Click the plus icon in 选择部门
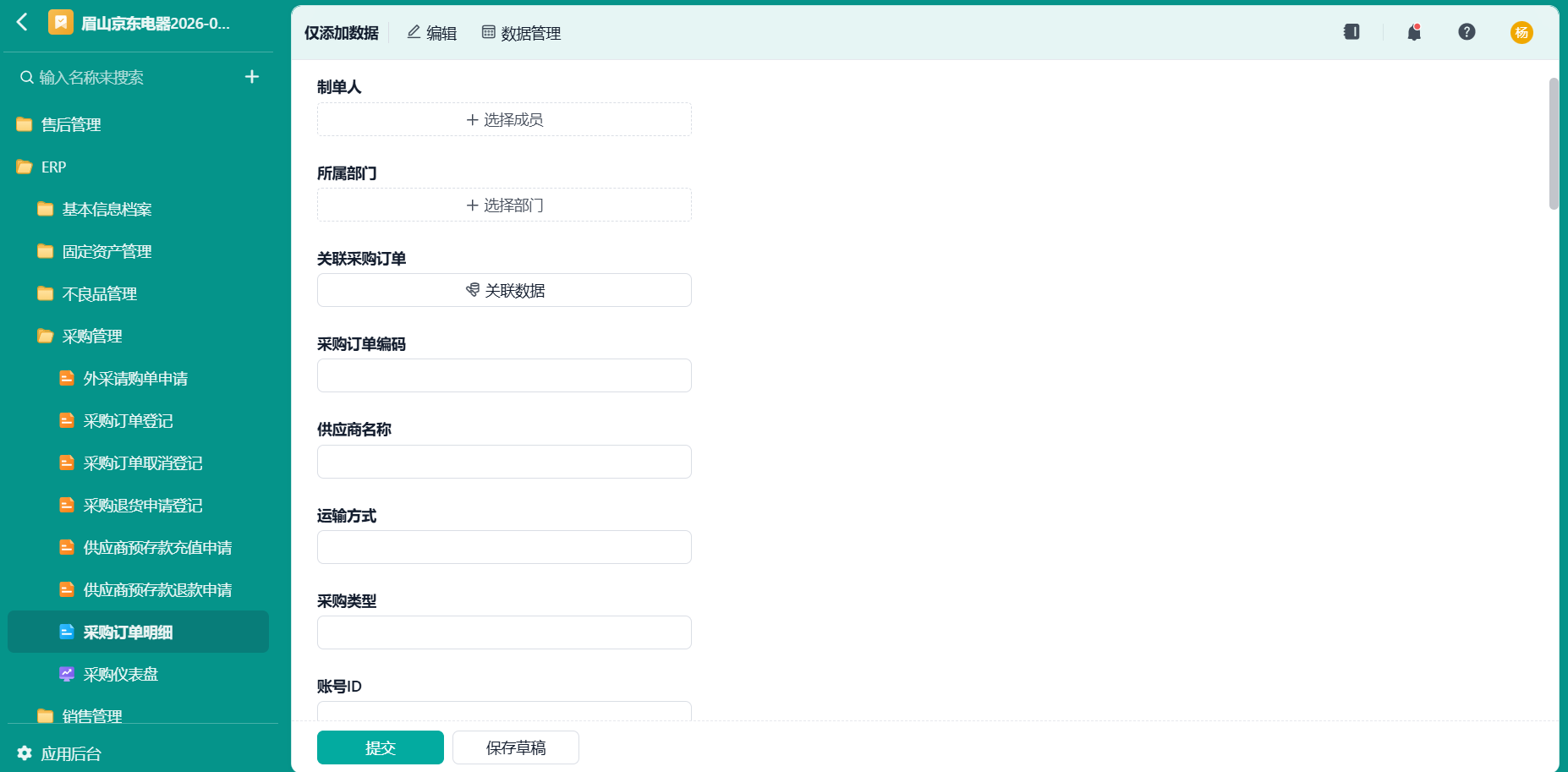This screenshot has width=1568, height=772. click(x=473, y=205)
